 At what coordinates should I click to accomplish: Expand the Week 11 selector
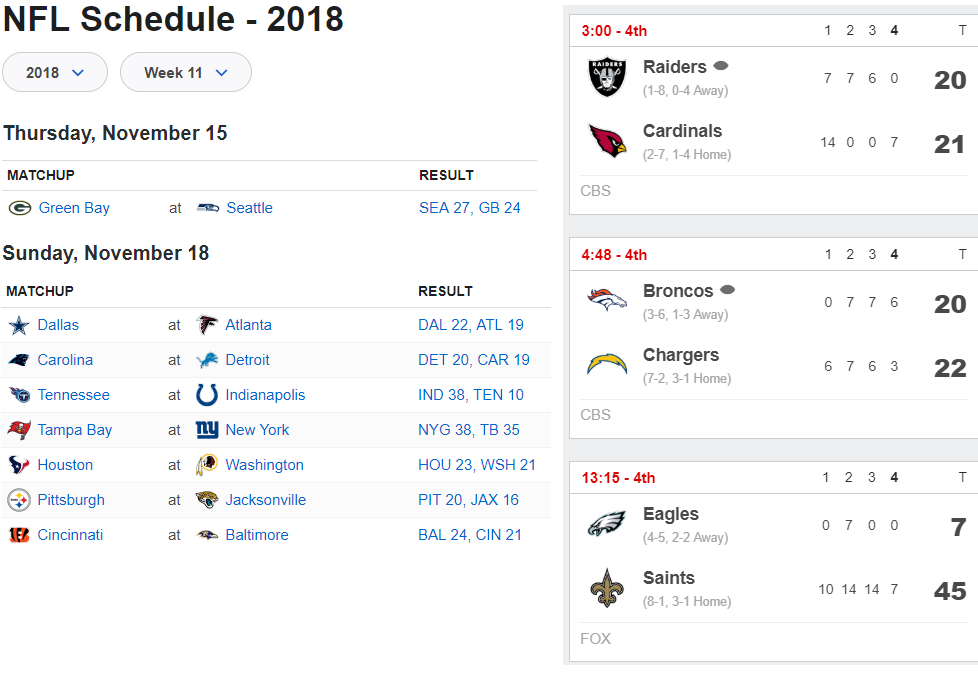(186, 72)
